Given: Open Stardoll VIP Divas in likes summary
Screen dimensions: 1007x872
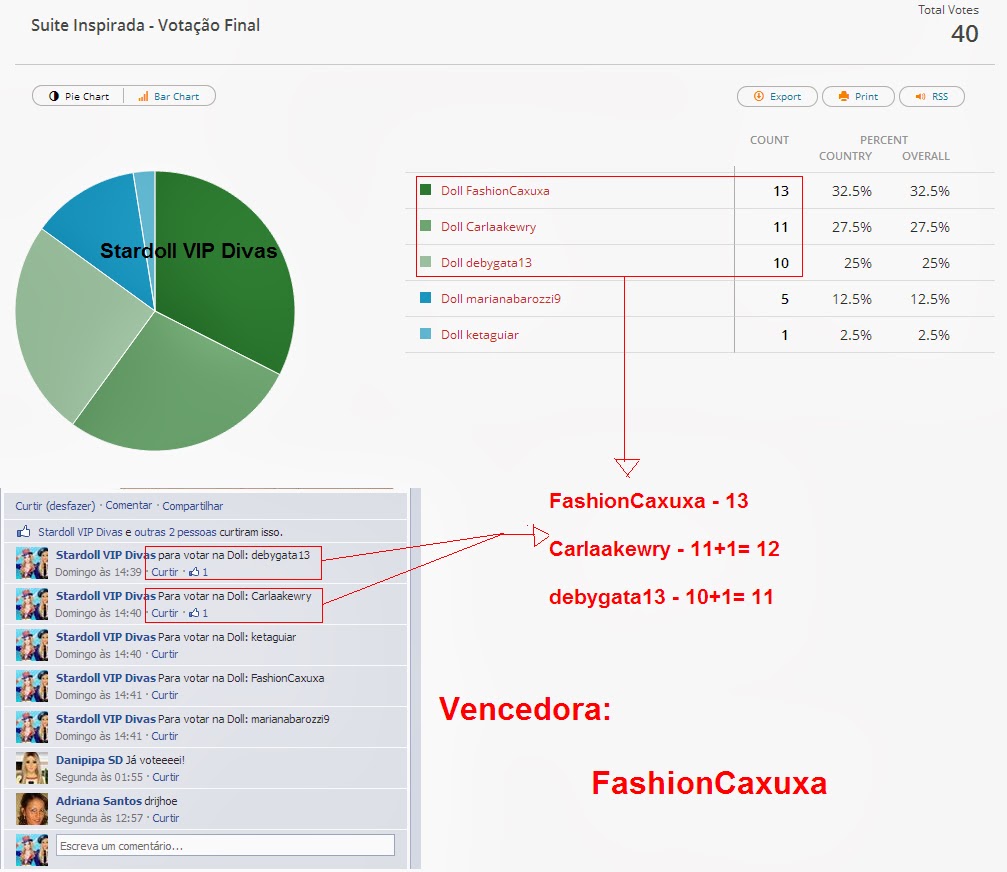Looking at the screenshot, I should coord(80,532).
